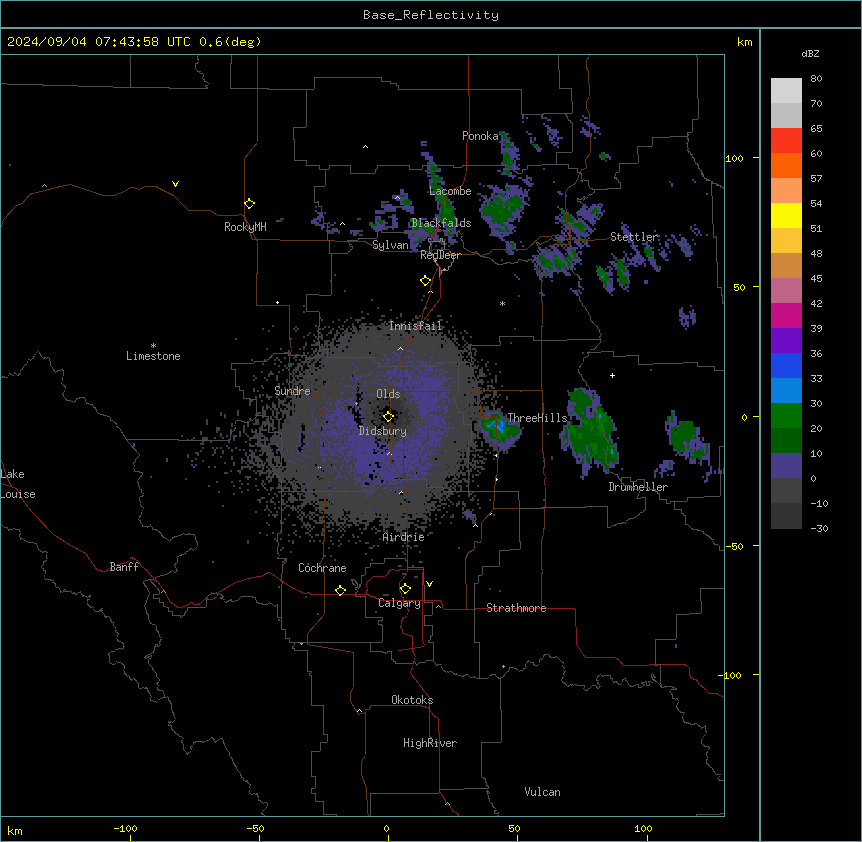Image resolution: width=862 pixels, height=842 pixels.
Task: Select the magenta 42 to 39 dBZ swatch
Action: [786, 315]
